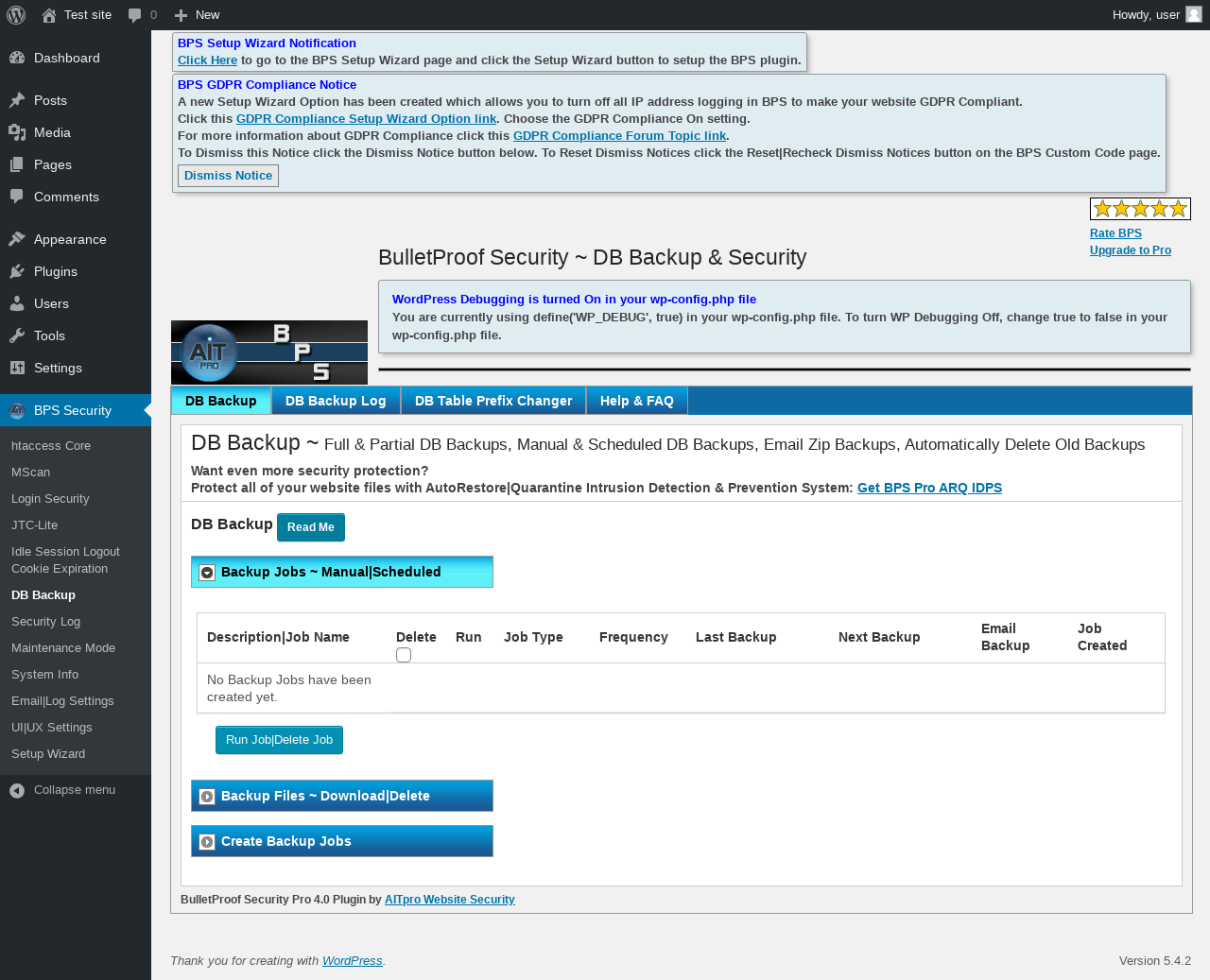1210x980 pixels.
Task: Expand the Backup Files Download|Delete section
Action: [x=342, y=796]
